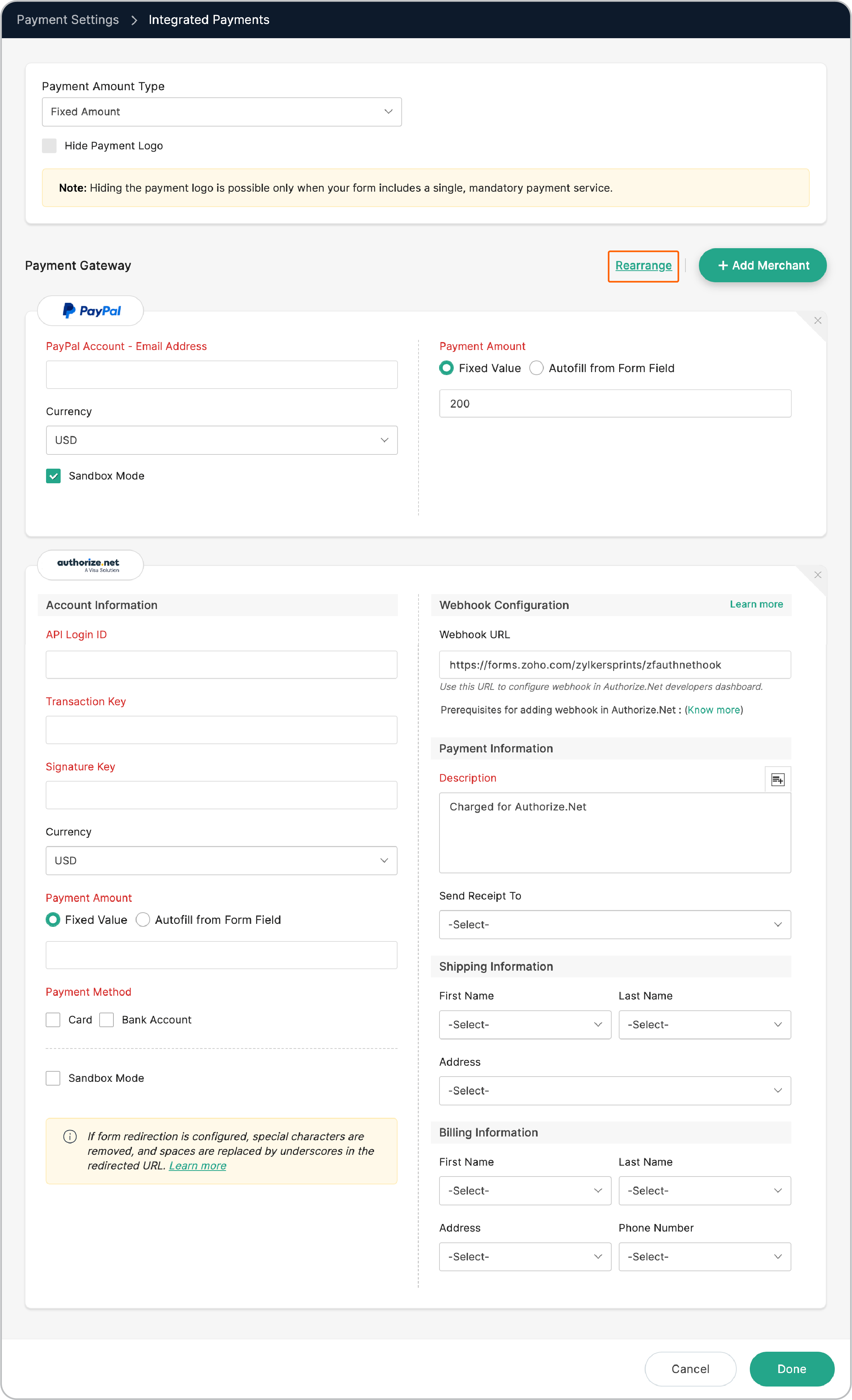
Task: Click breadcrumb chevron arrow in header
Action: (134, 20)
